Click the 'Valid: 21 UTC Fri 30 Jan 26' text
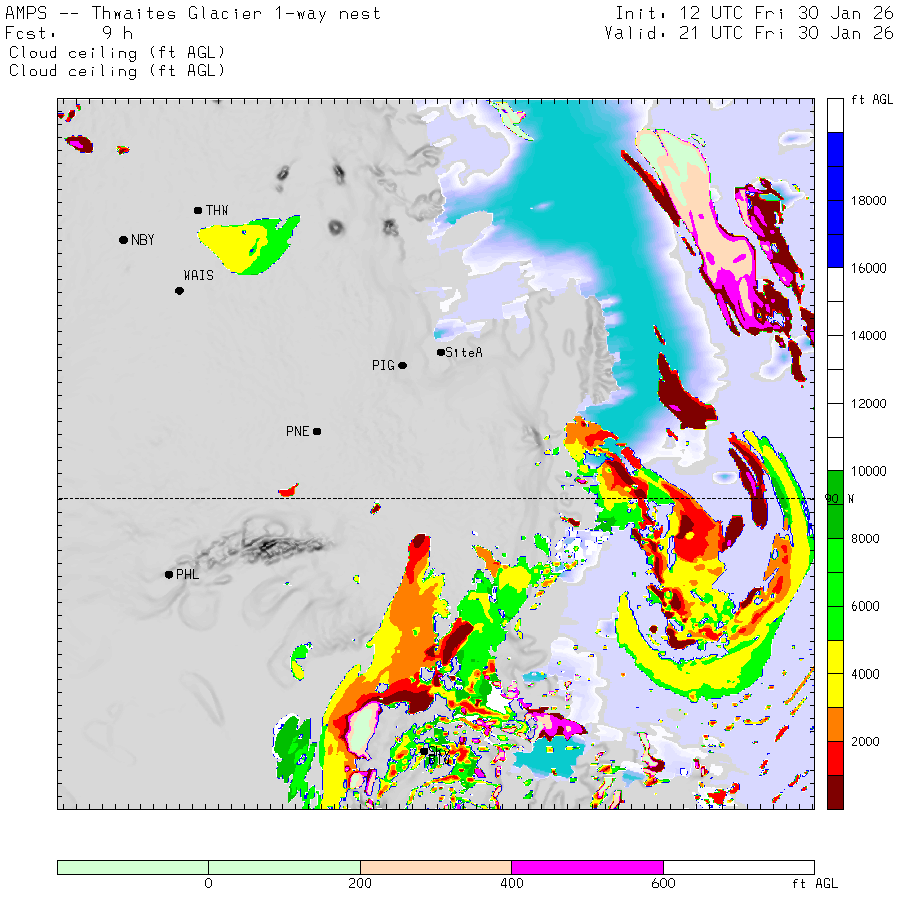The width and height of the screenshot is (900, 900). point(748,33)
